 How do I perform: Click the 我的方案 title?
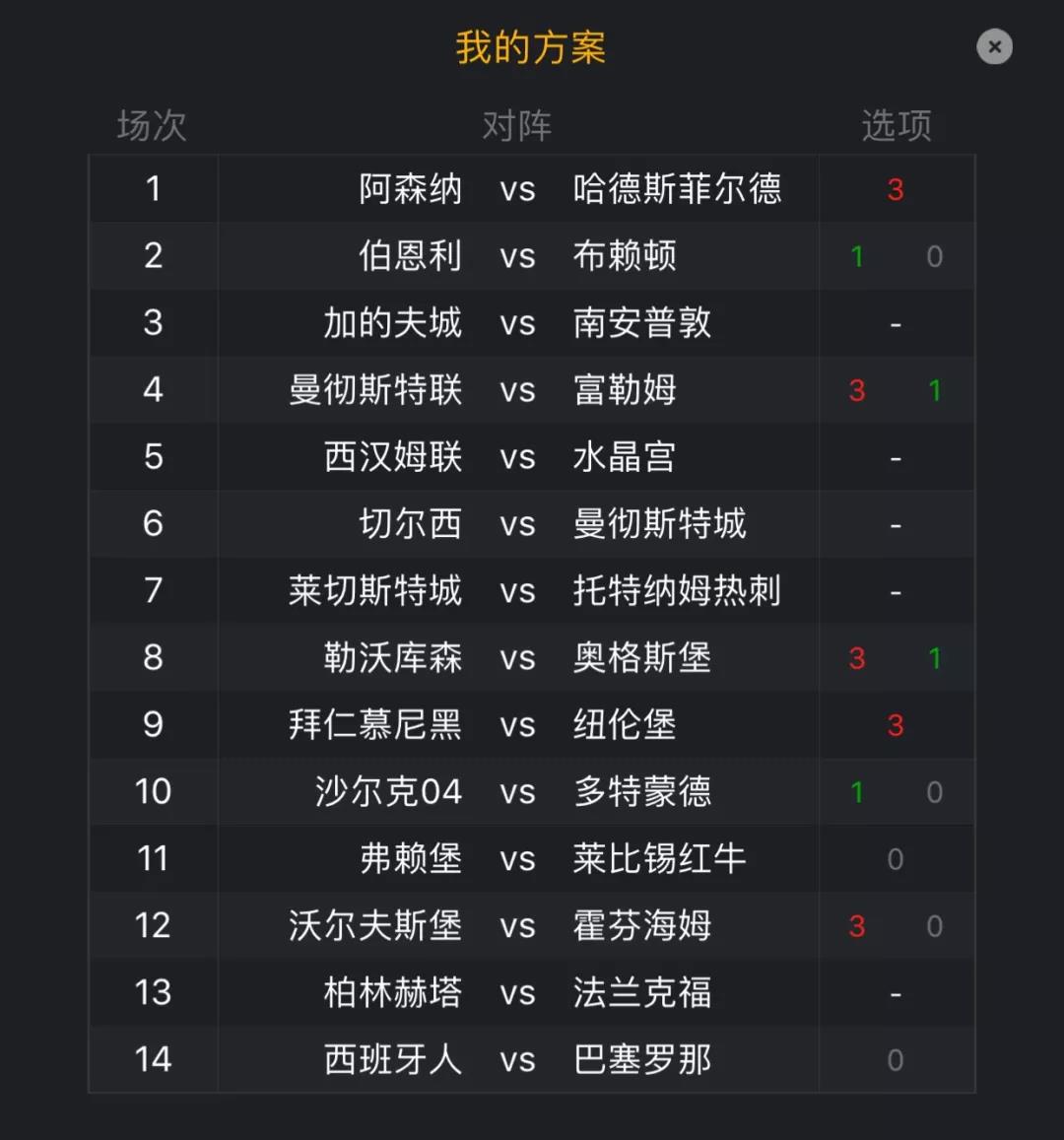tap(531, 48)
